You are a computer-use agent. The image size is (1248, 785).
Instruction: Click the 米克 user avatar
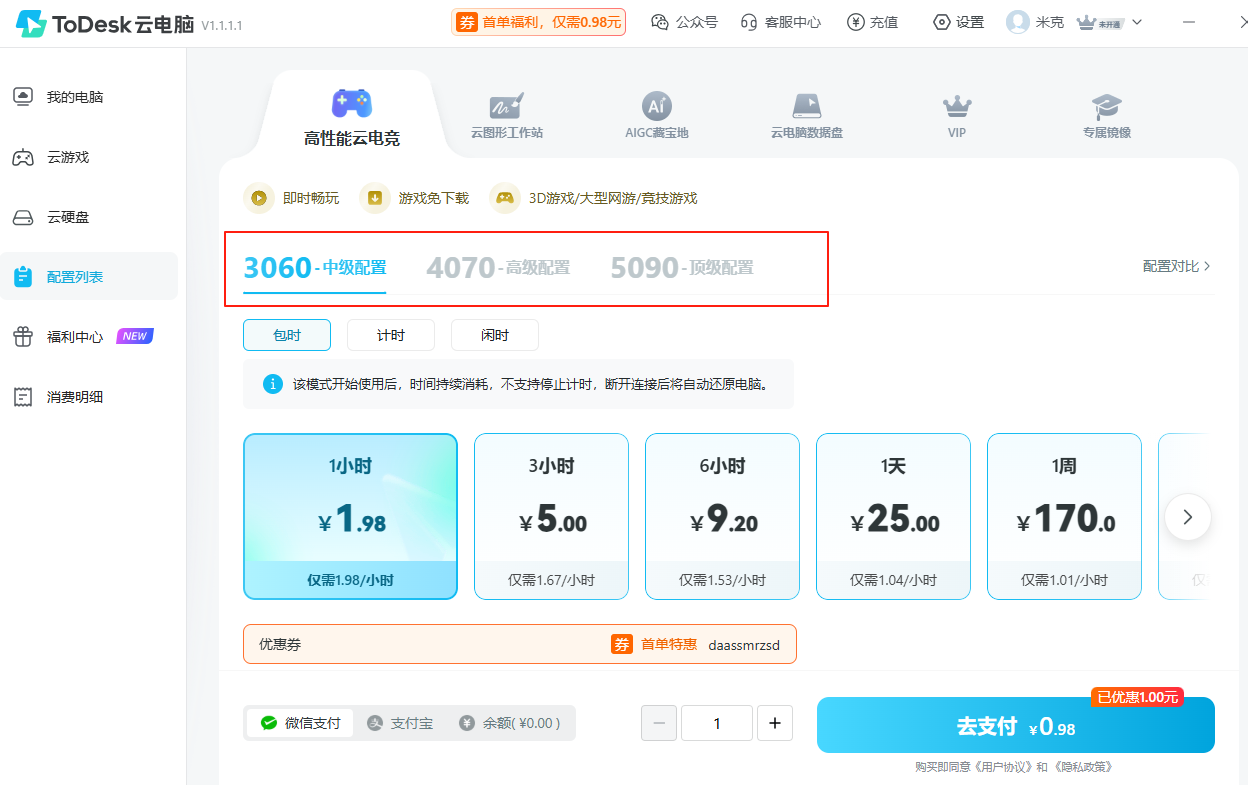(x=1018, y=22)
